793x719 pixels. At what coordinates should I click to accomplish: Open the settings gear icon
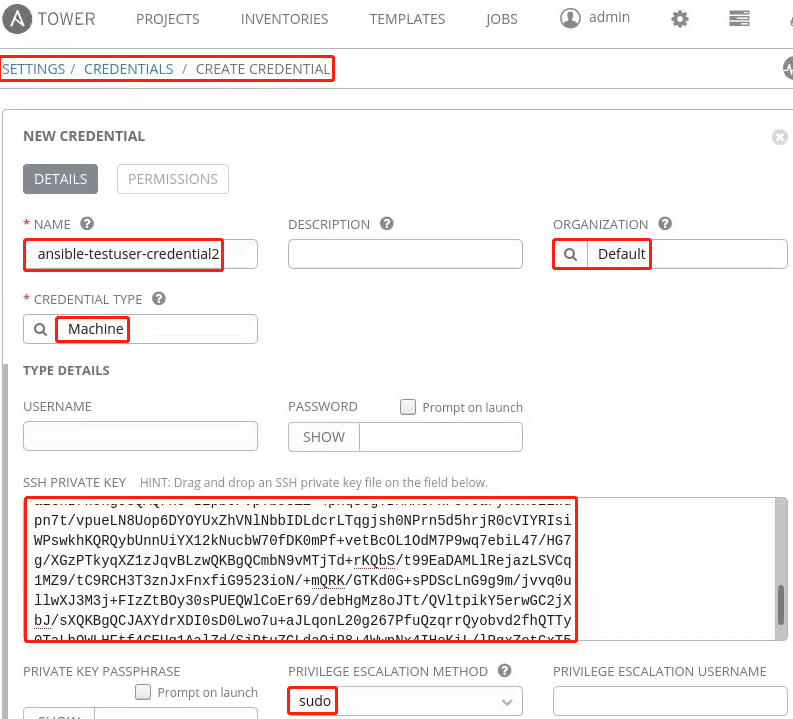680,19
